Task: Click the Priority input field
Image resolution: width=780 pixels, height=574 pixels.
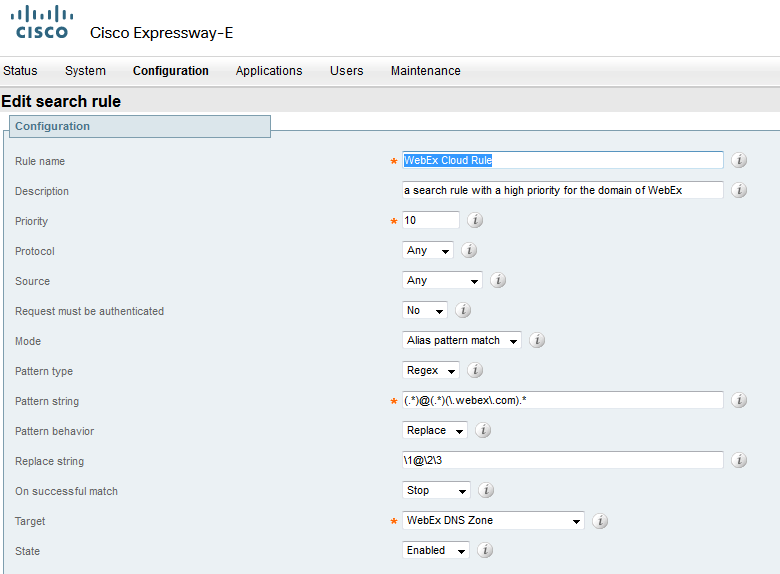Action: tap(431, 220)
